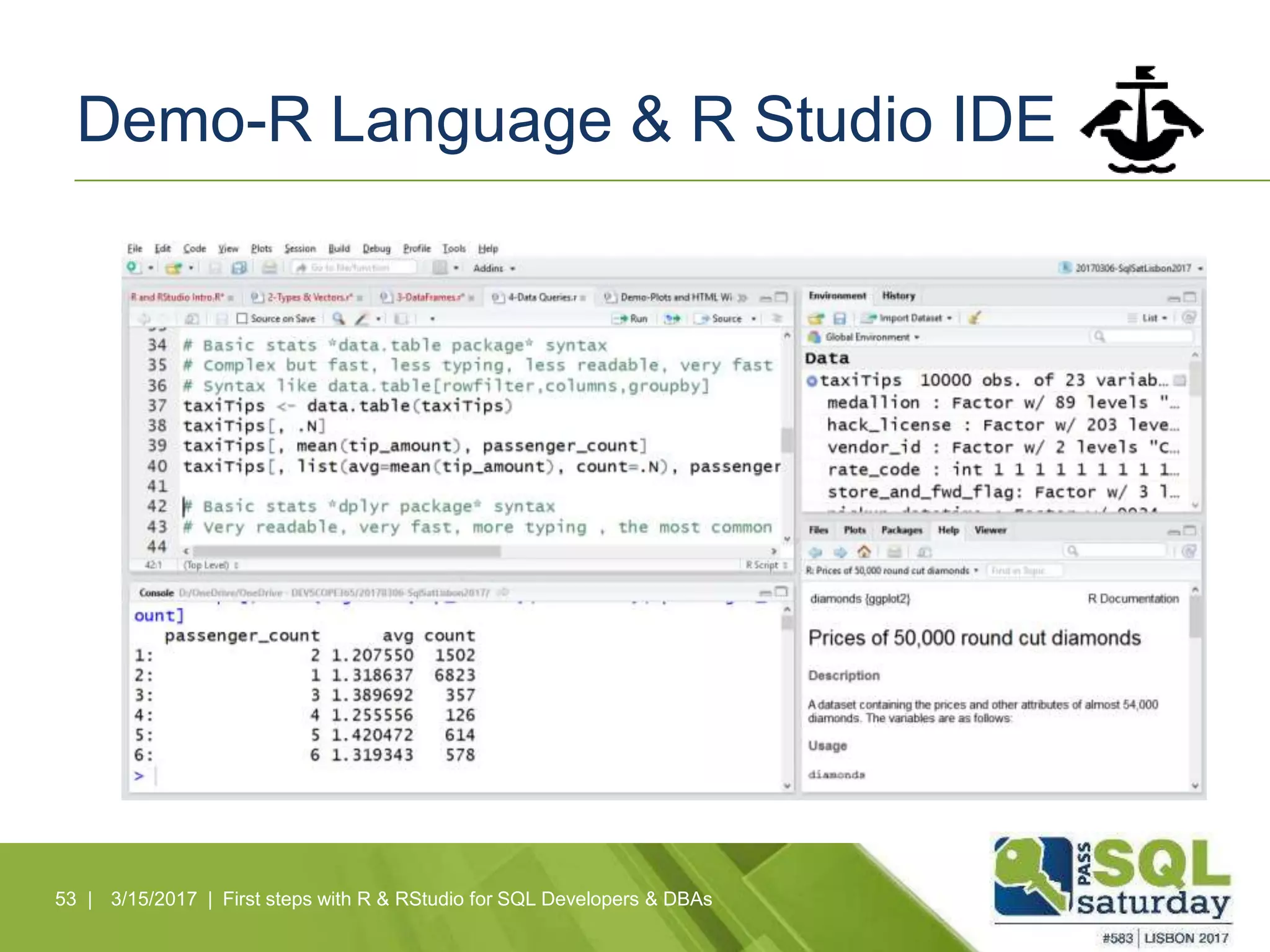Close 4-Data Queries.r tab
1270x952 pixels.
[x=583, y=298]
